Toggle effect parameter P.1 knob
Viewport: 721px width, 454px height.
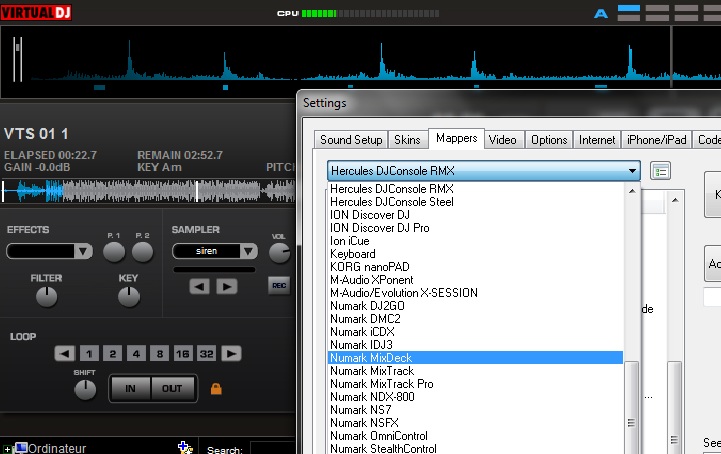point(114,252)
